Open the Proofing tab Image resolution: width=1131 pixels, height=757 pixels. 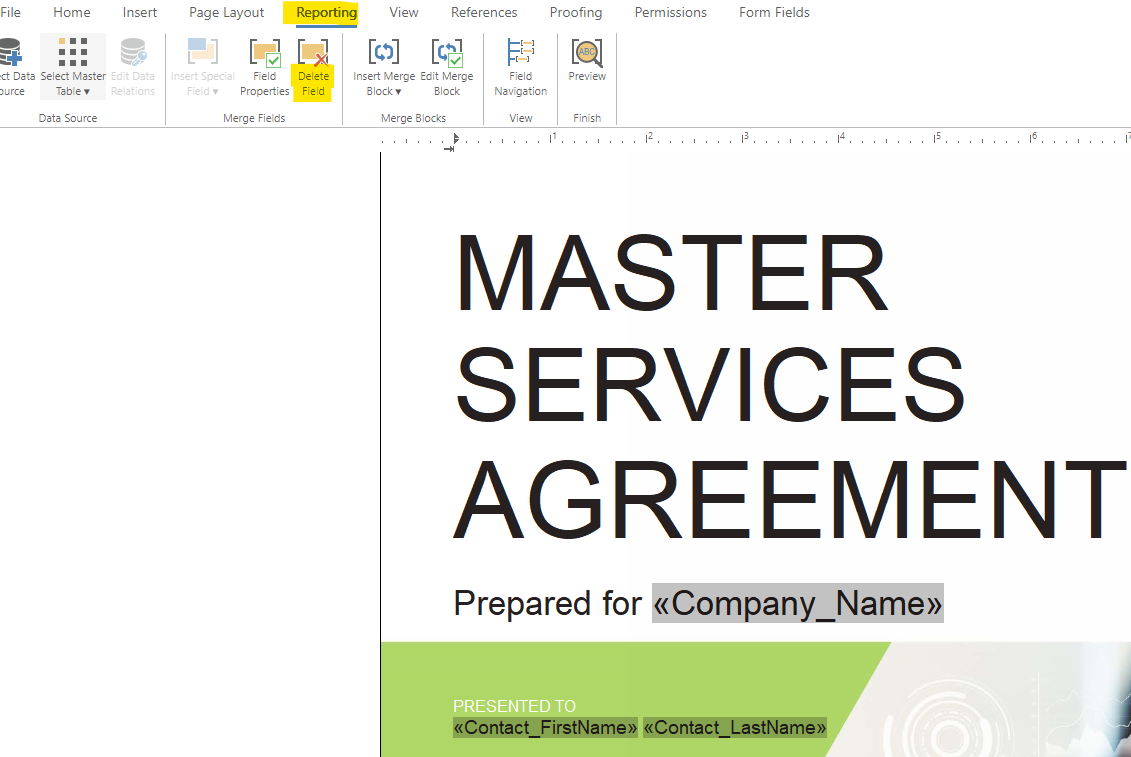click(x=576, y=12)
